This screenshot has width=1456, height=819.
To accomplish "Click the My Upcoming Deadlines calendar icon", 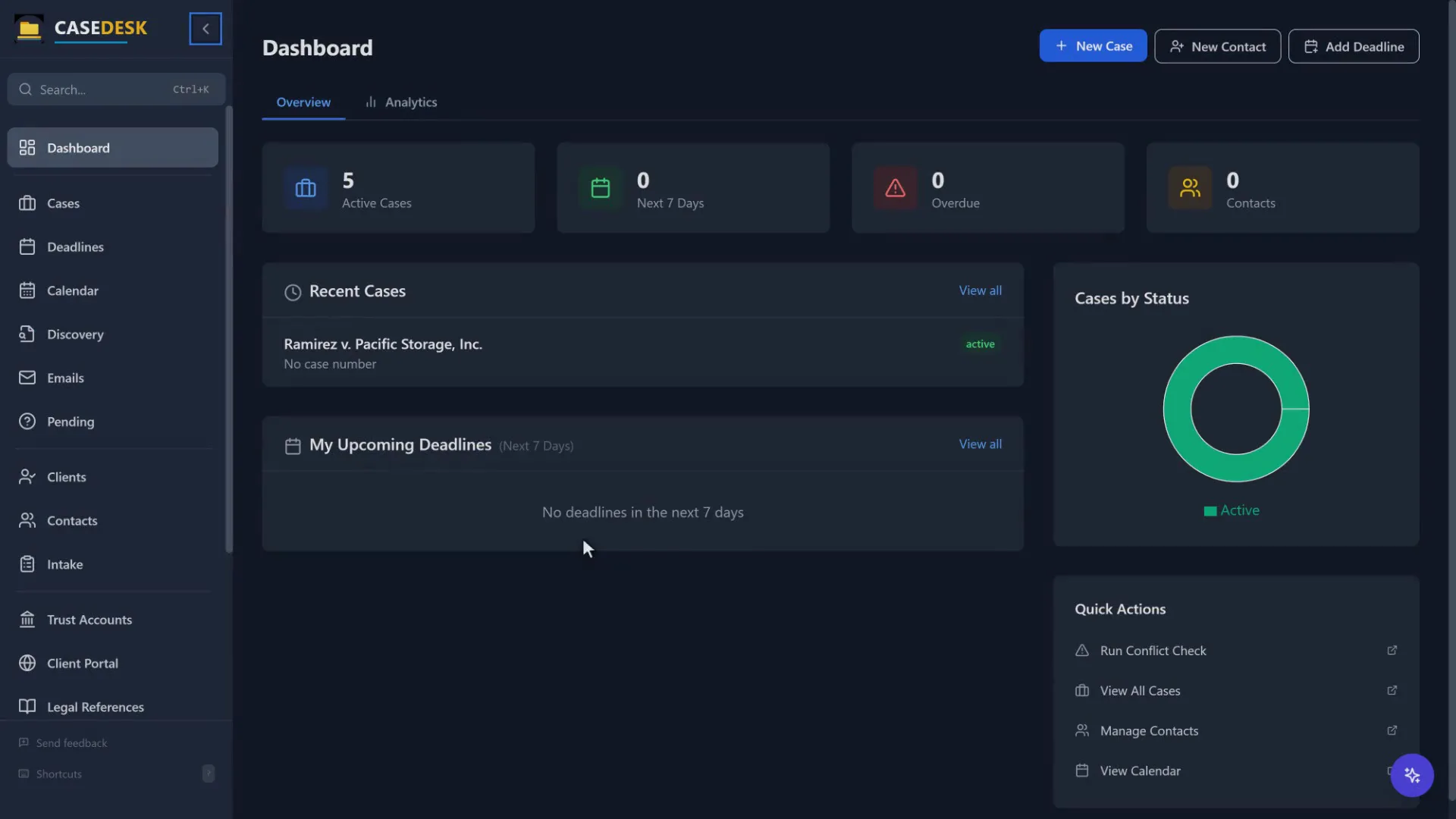I will click(x=293, y=446).
